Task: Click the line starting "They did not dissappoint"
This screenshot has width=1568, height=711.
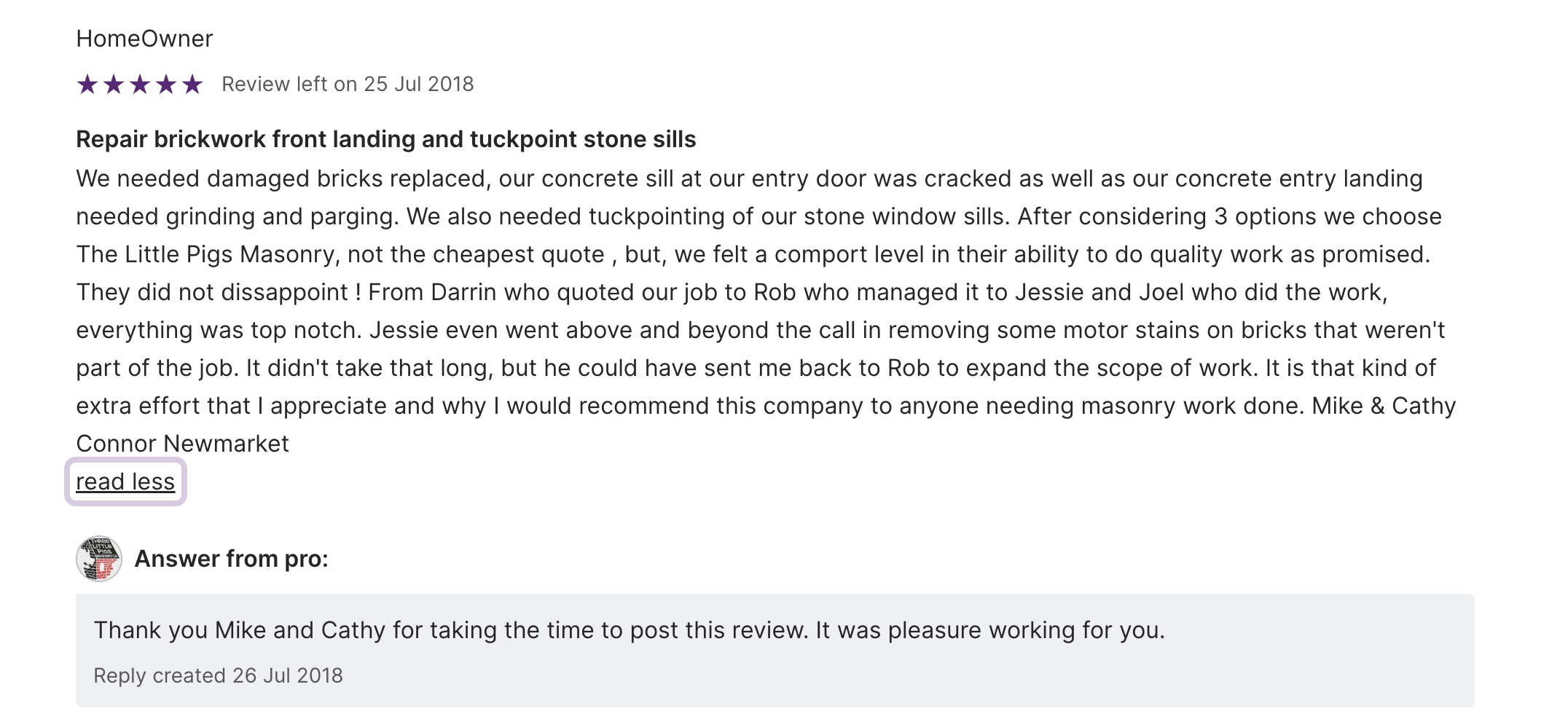Action: click(732, 292)
